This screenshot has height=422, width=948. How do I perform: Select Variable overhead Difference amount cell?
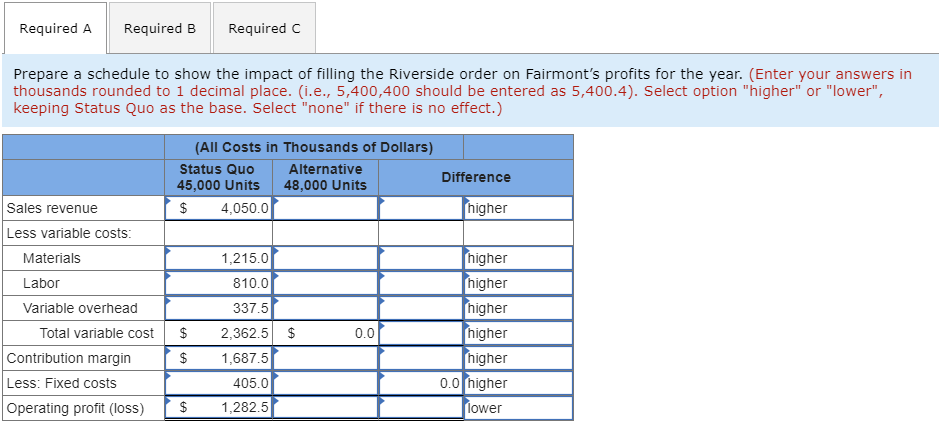[421, 308]
